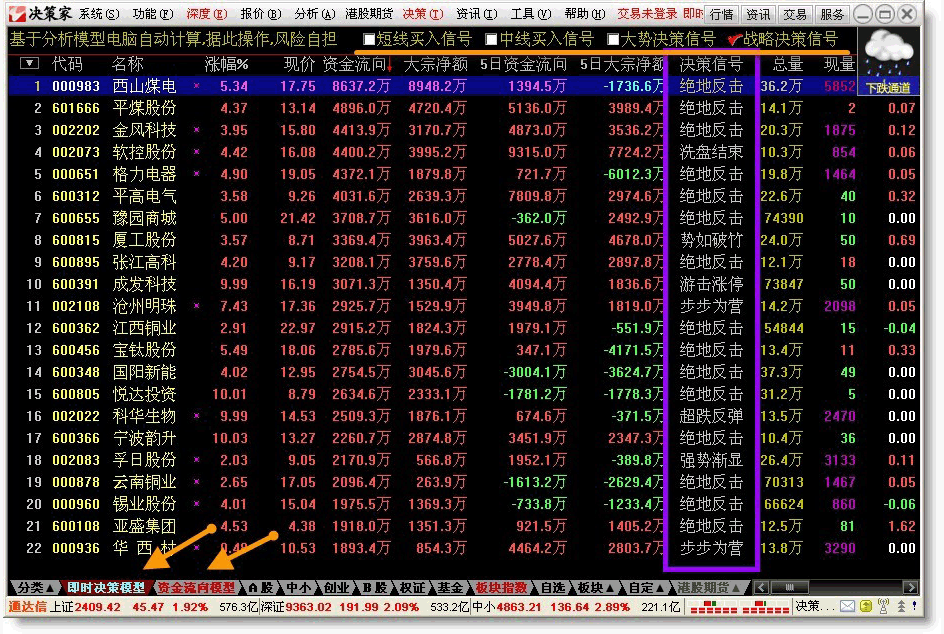Click the 资讯 button in the title bar
This screenshot has width=944, height=634.
pyautogui.click(x=758, y=14)
